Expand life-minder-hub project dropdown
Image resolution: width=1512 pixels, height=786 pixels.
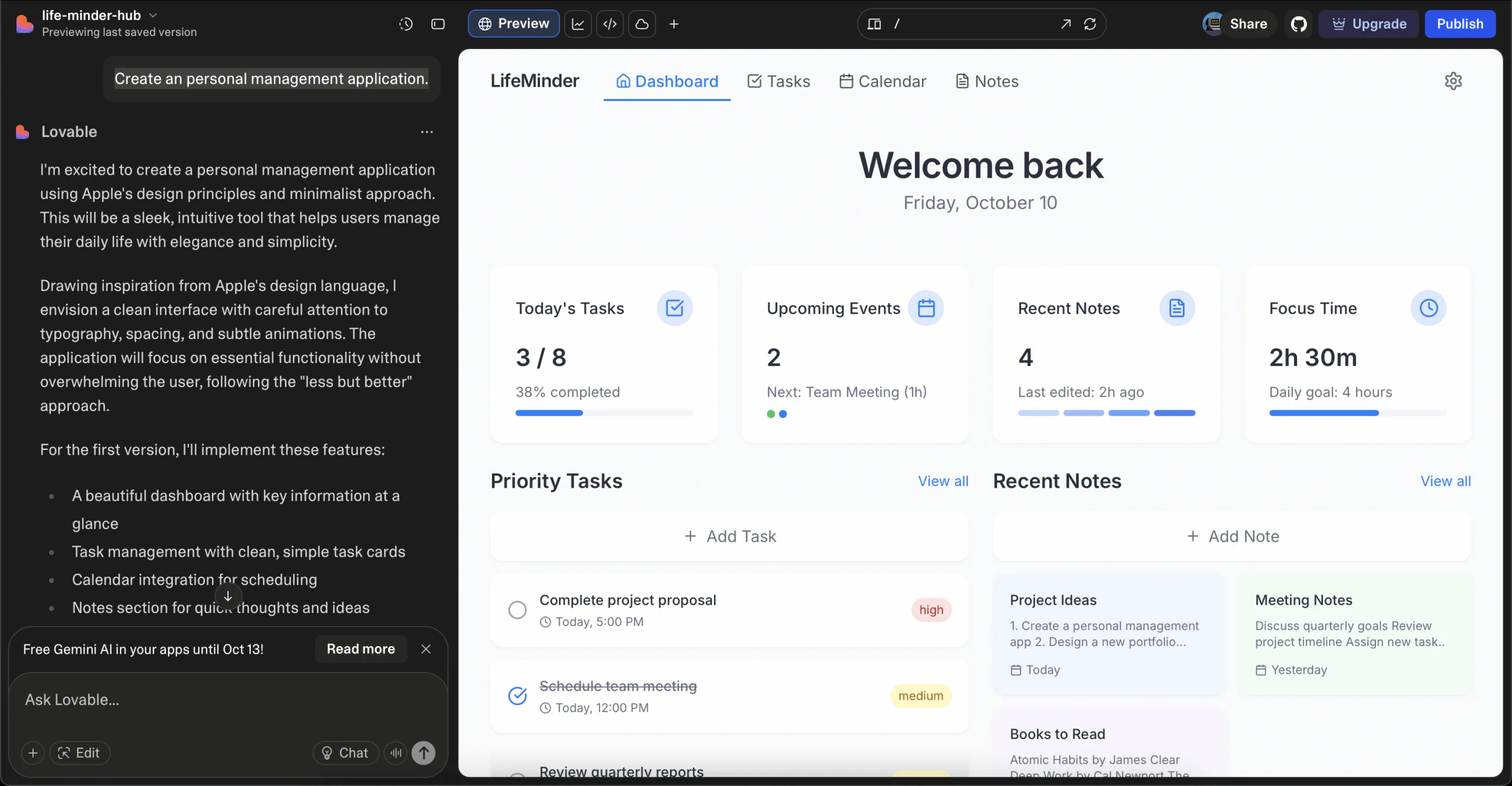153,15
